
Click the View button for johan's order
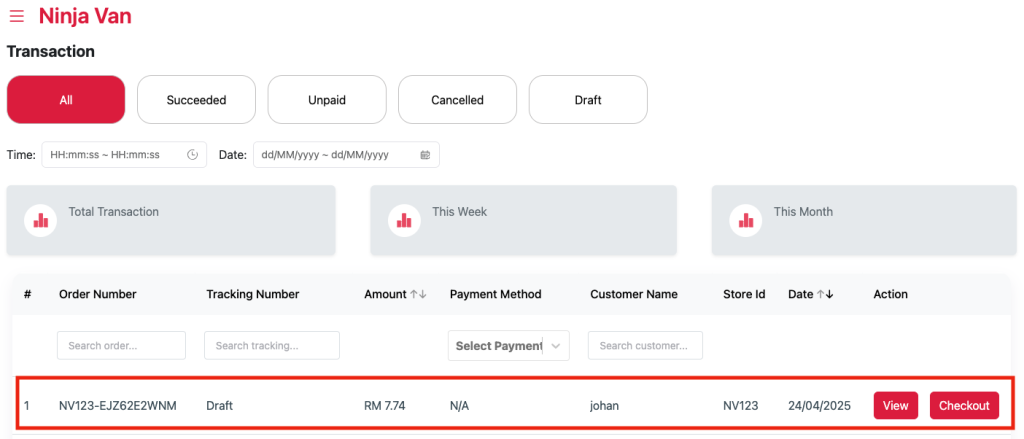pos(896,406)
